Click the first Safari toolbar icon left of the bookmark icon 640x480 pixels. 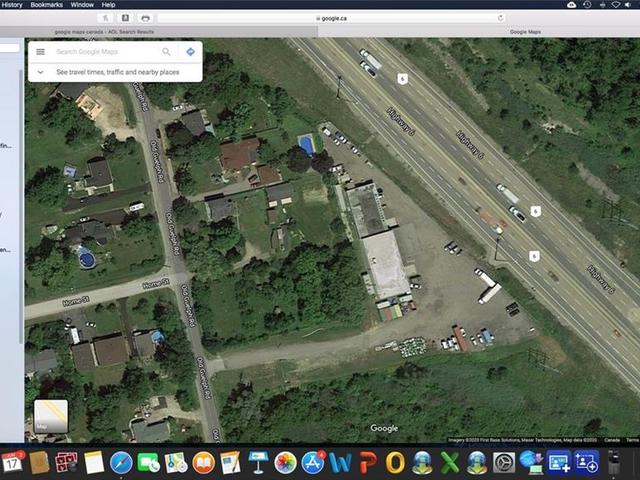pyautogui.click(x=105, y=18)
